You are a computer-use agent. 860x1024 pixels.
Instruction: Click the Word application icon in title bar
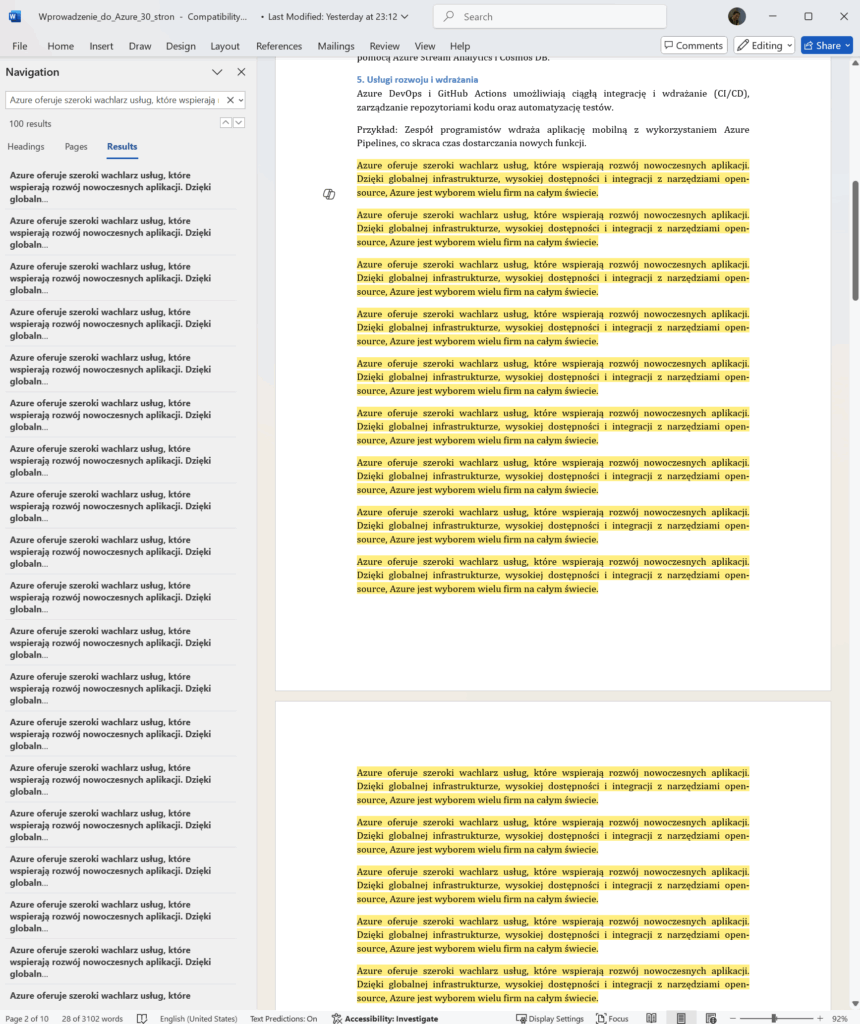pyautogui.click(x=14, y=16)
